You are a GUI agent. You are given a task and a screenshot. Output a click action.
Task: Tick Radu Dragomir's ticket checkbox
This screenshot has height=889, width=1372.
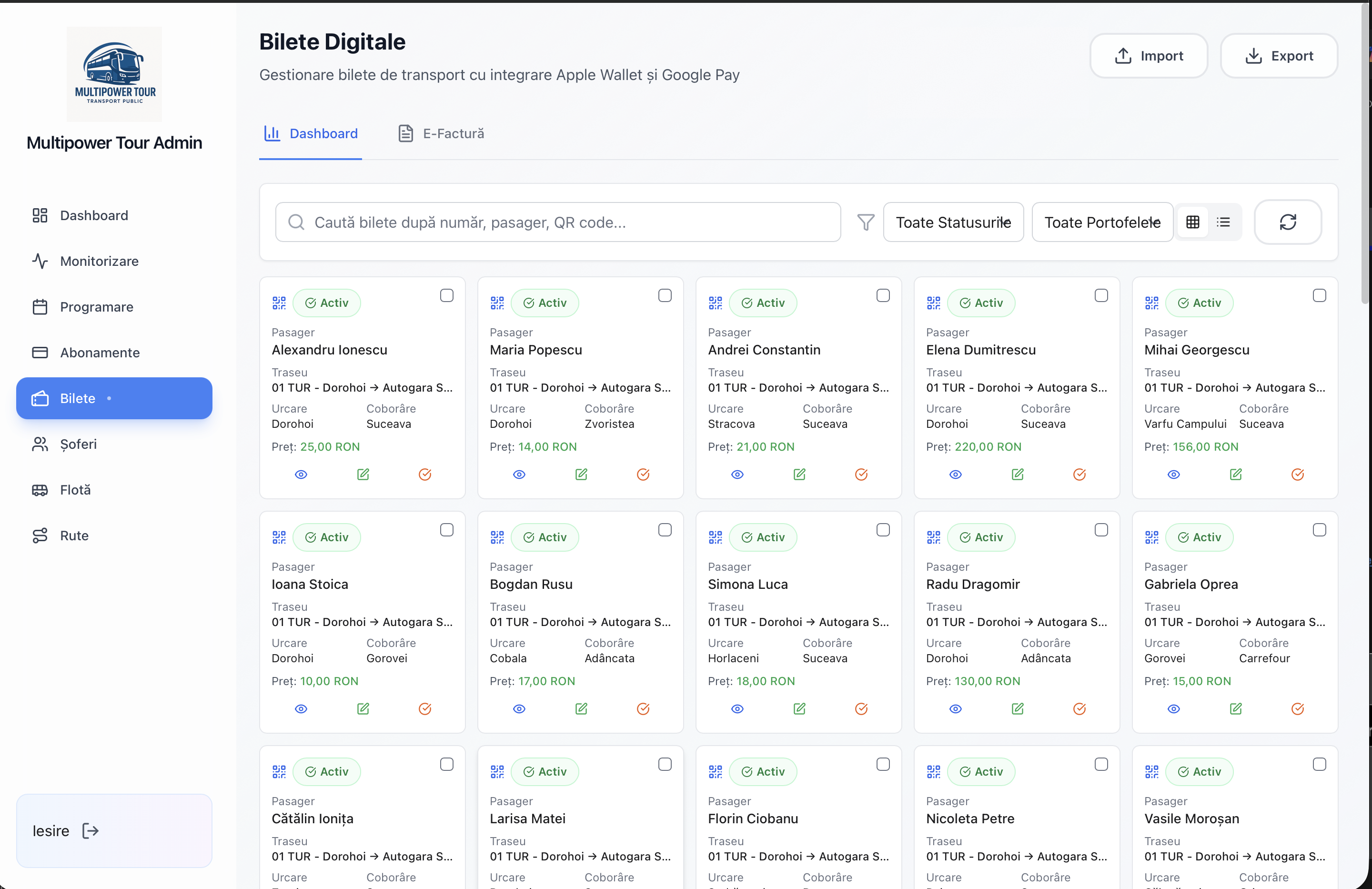(x=1101, y=530)
